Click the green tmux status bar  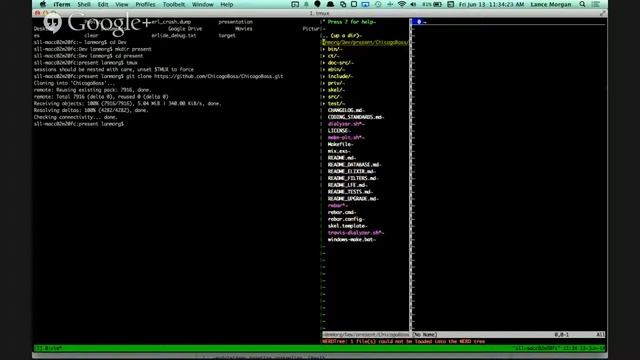point(320,348)
